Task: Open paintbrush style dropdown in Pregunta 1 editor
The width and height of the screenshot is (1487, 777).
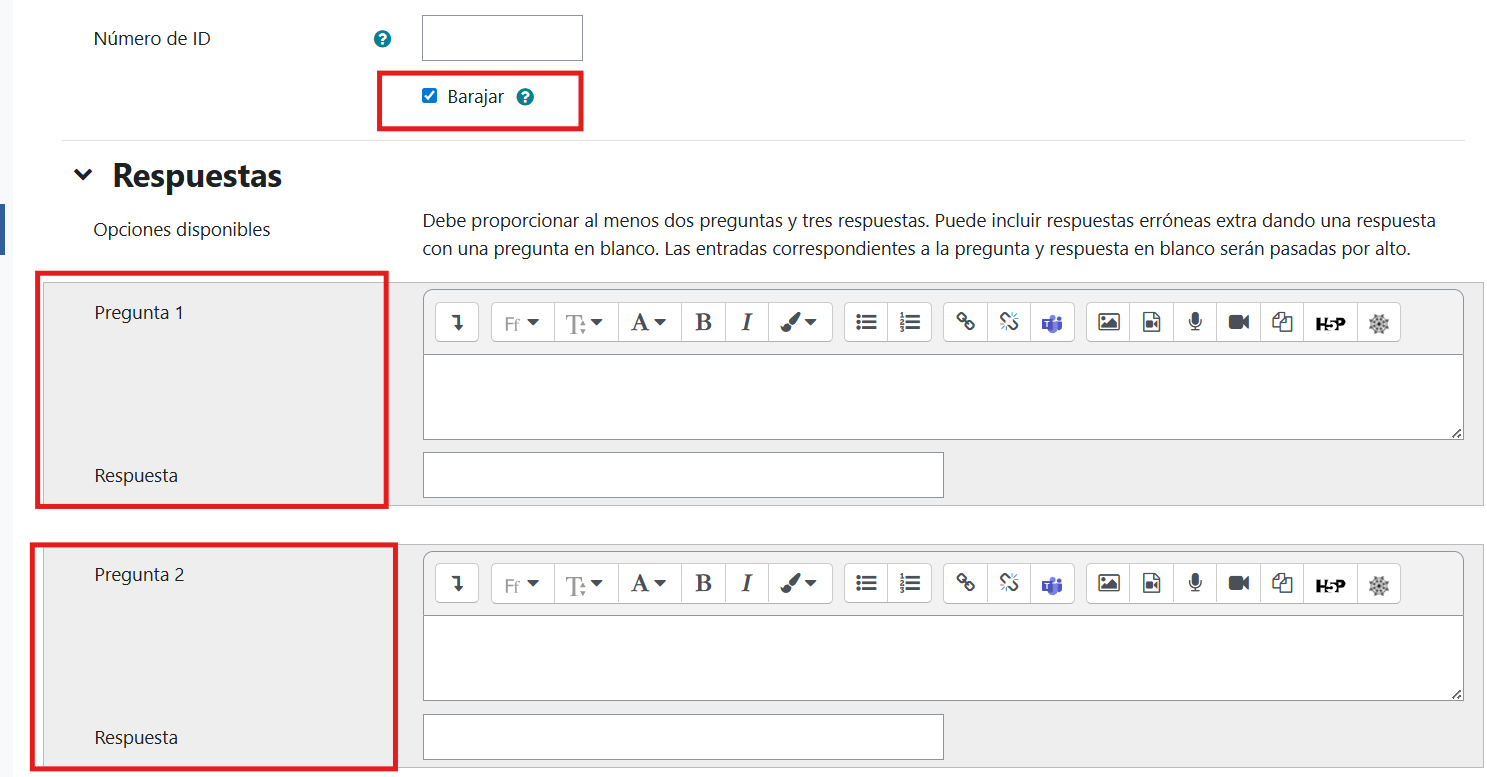Action: (799, 322)
